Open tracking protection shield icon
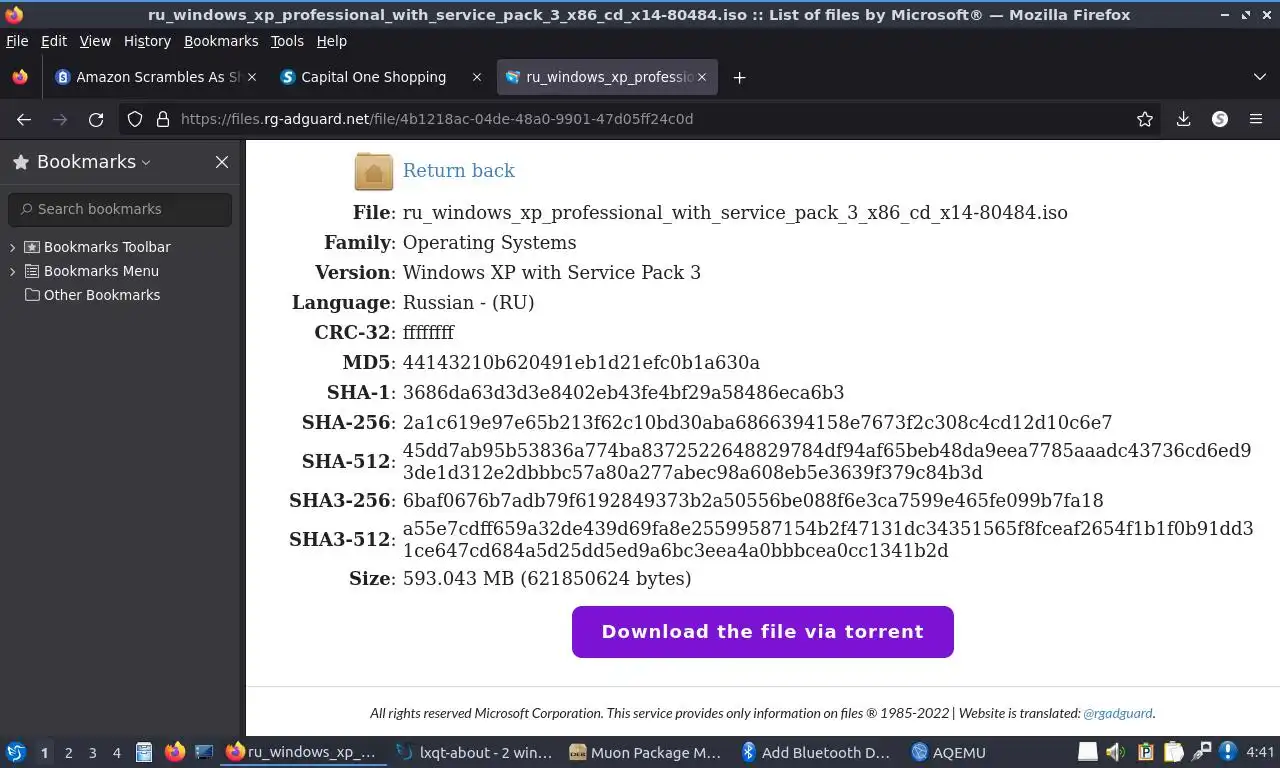 135,119
